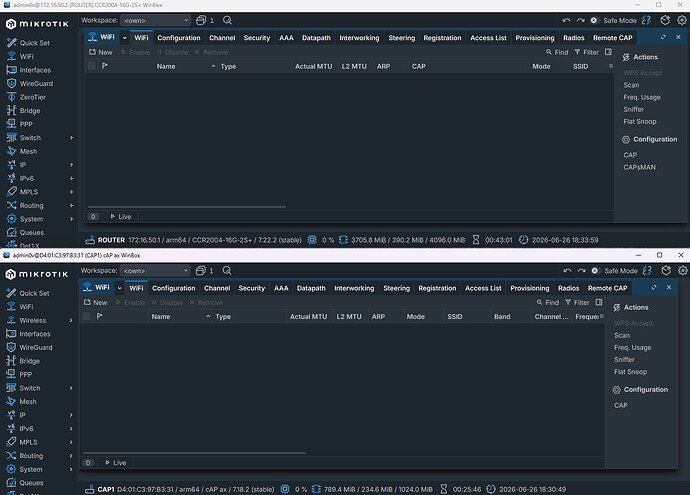Expand the Routing submenu in ROUTER sidebar
Viewport: 690px width, 495px height.
tap(71, 205)
